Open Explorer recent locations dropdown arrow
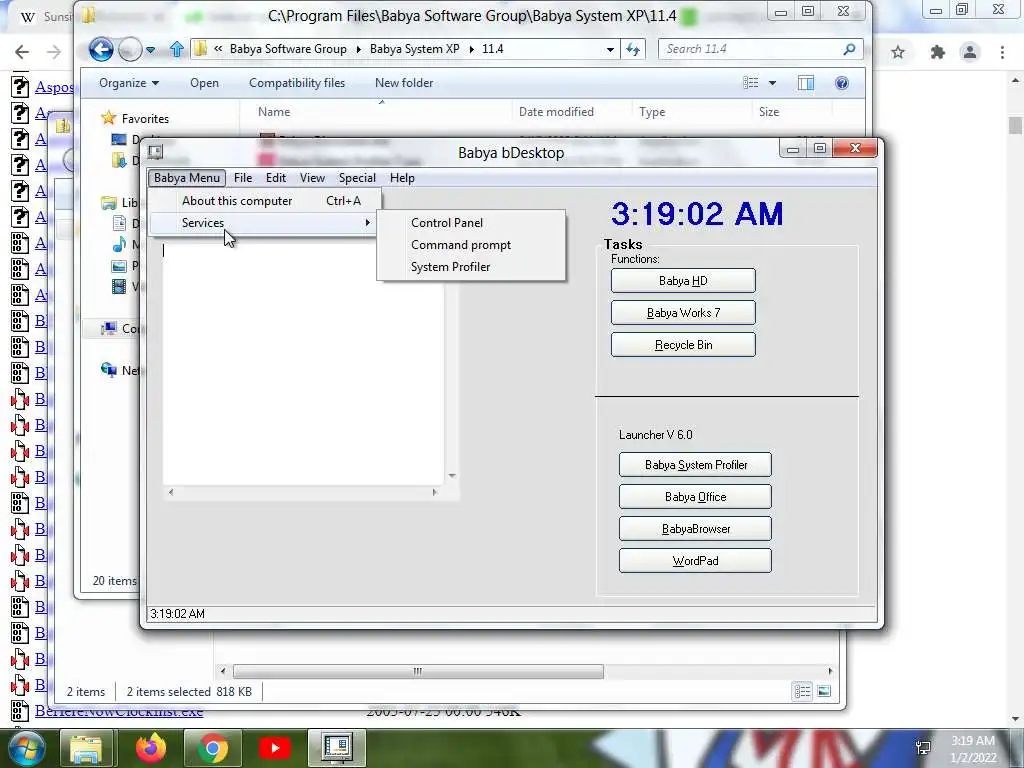Viewport: 1024px width, 768px height. click(150, 50)
